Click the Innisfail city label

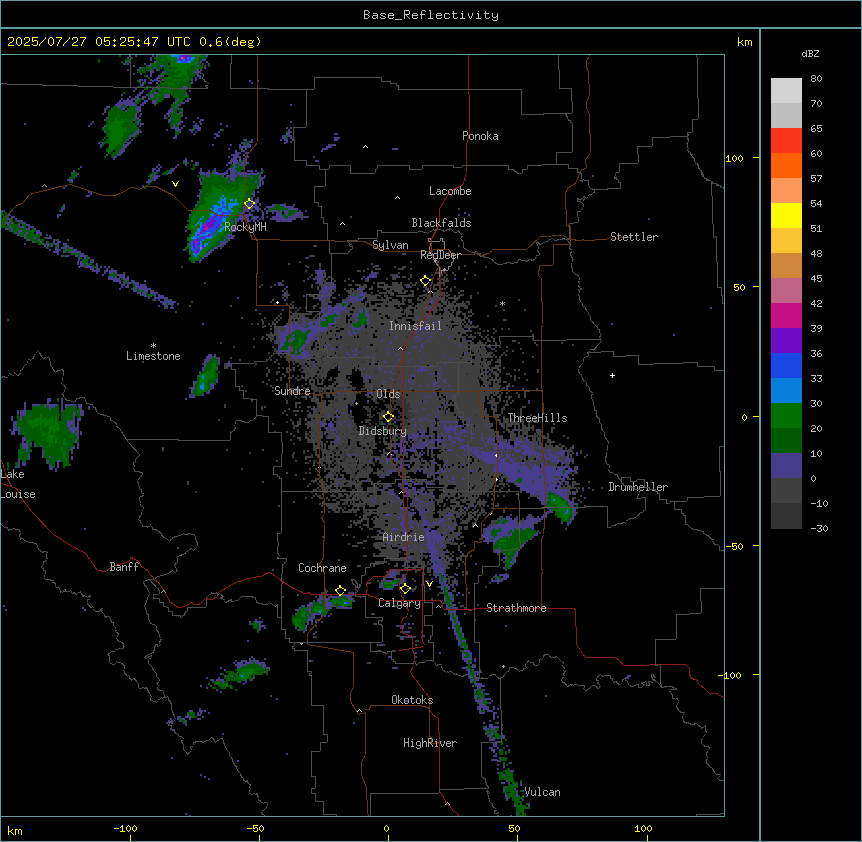click(415, 326)
